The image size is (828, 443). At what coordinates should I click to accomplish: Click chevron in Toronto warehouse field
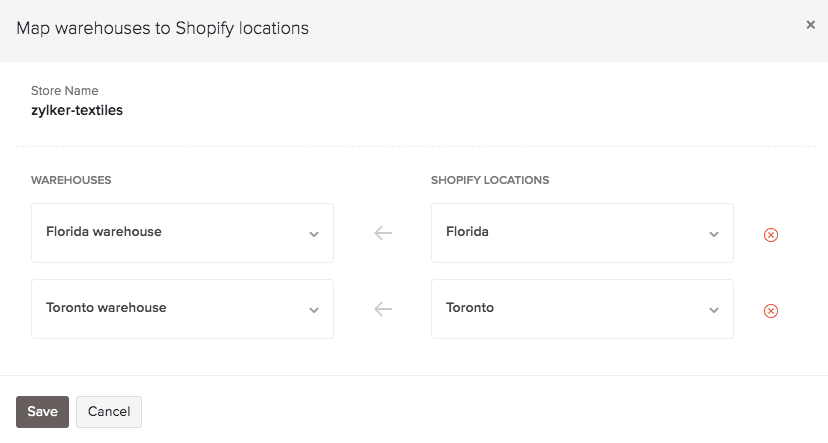[x=314, y=310]
